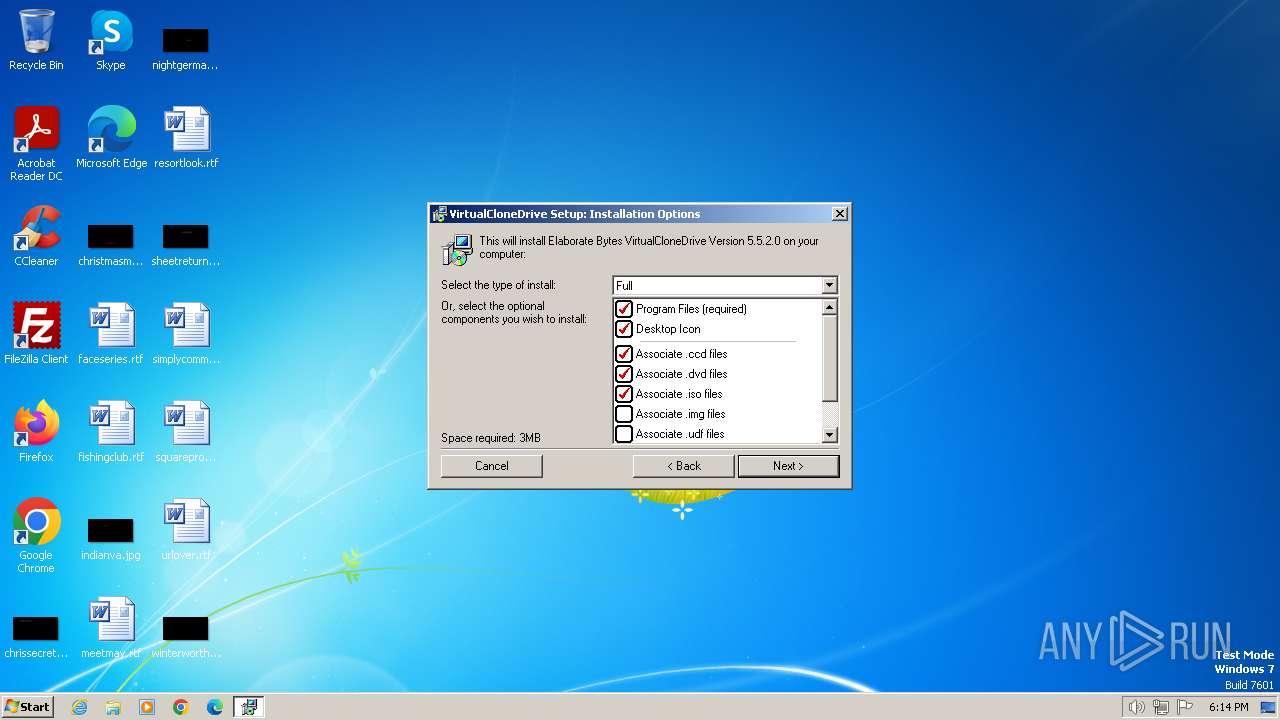
Task: Launch Microsoft Edge desktop shortcut
Action: click(x=111, y=138)
